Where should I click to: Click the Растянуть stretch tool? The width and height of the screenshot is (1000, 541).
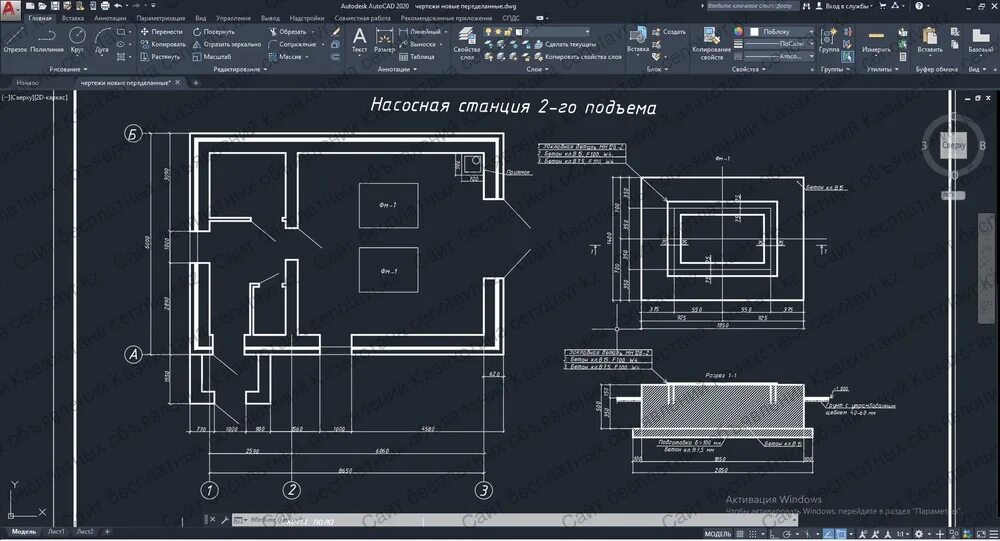click(161, 57)
